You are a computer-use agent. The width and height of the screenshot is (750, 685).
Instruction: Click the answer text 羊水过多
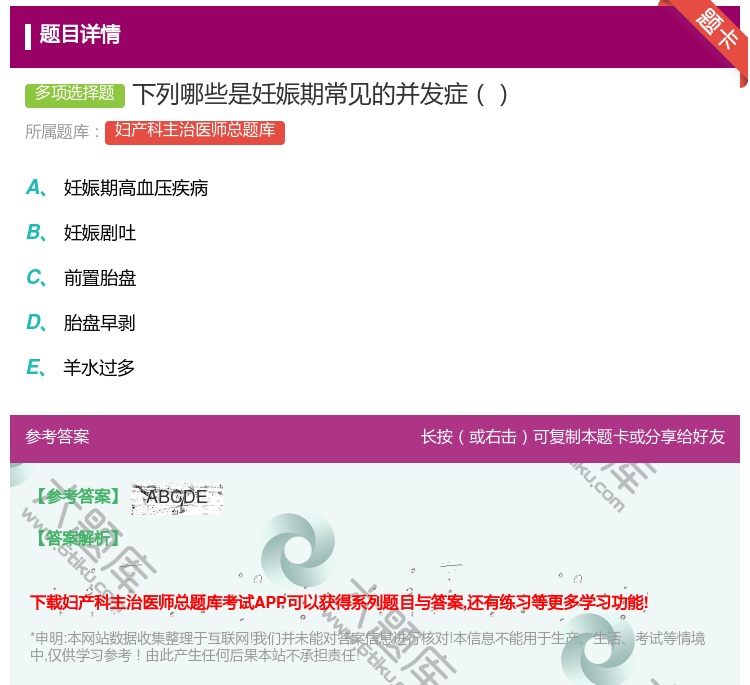pos(100,368)
